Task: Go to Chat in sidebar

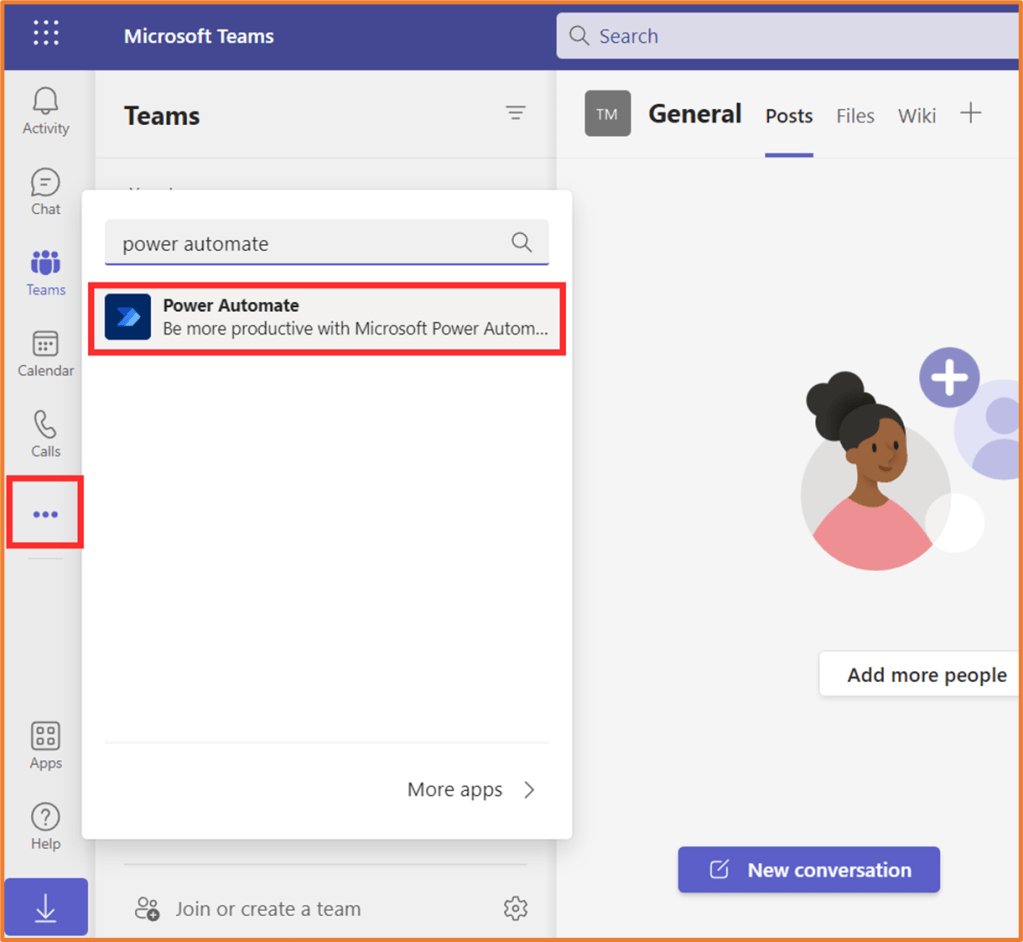Action: point(46,191)
